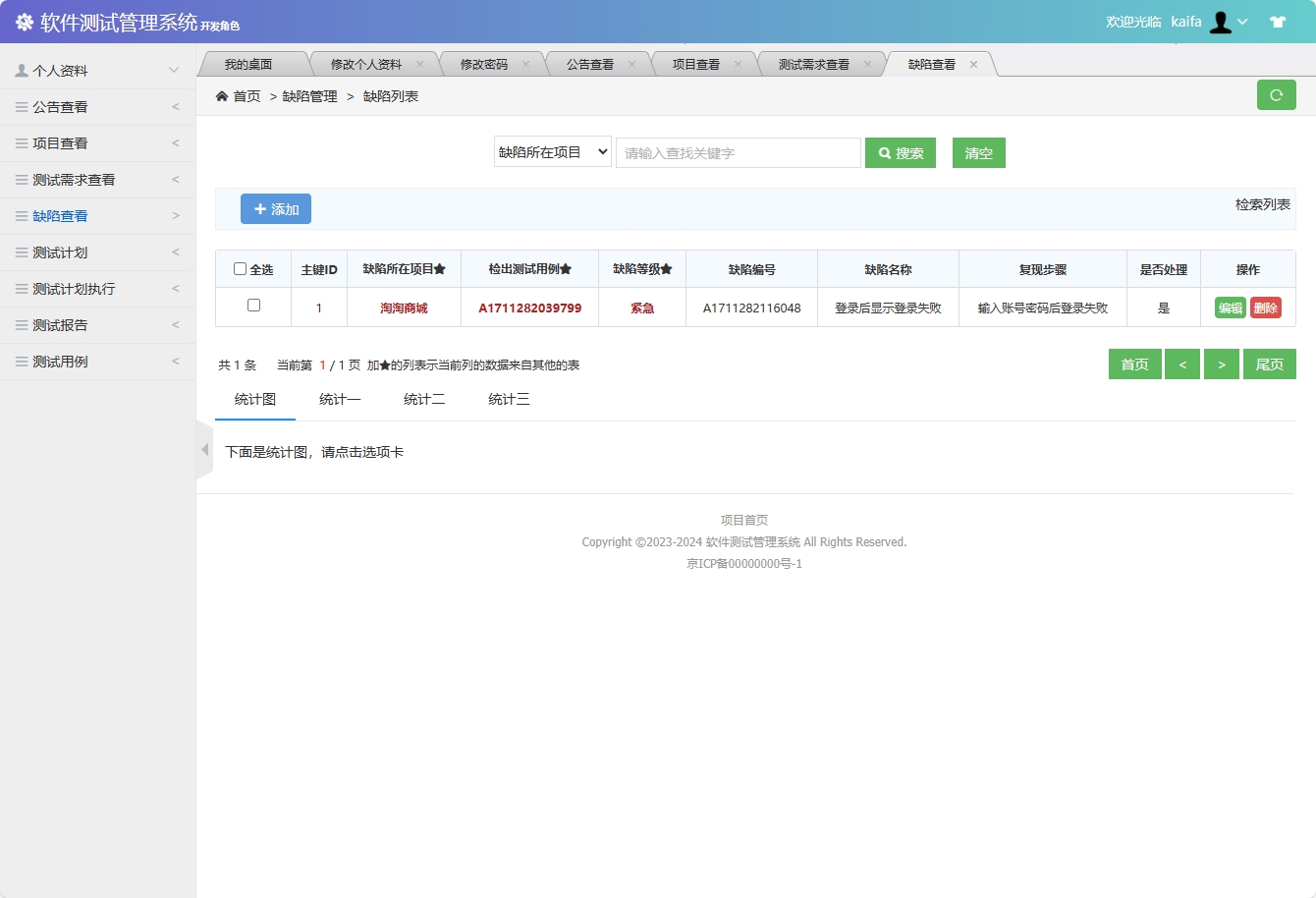This screenshot has width=1316, height=898.
Task: Click the green refresh icon
Action: [x=1276, y=94]
